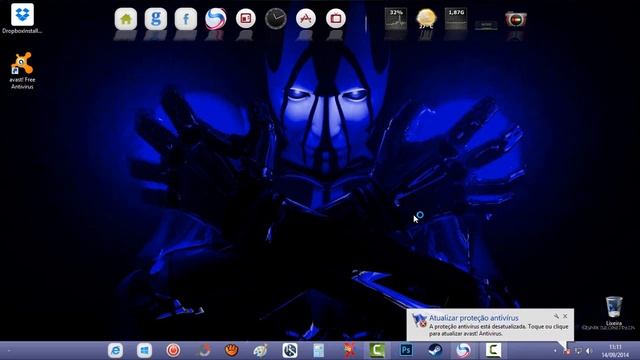Open the network tray icon
Screen dimensions: 640x360
pyautogui.click(x=578, y=351)
